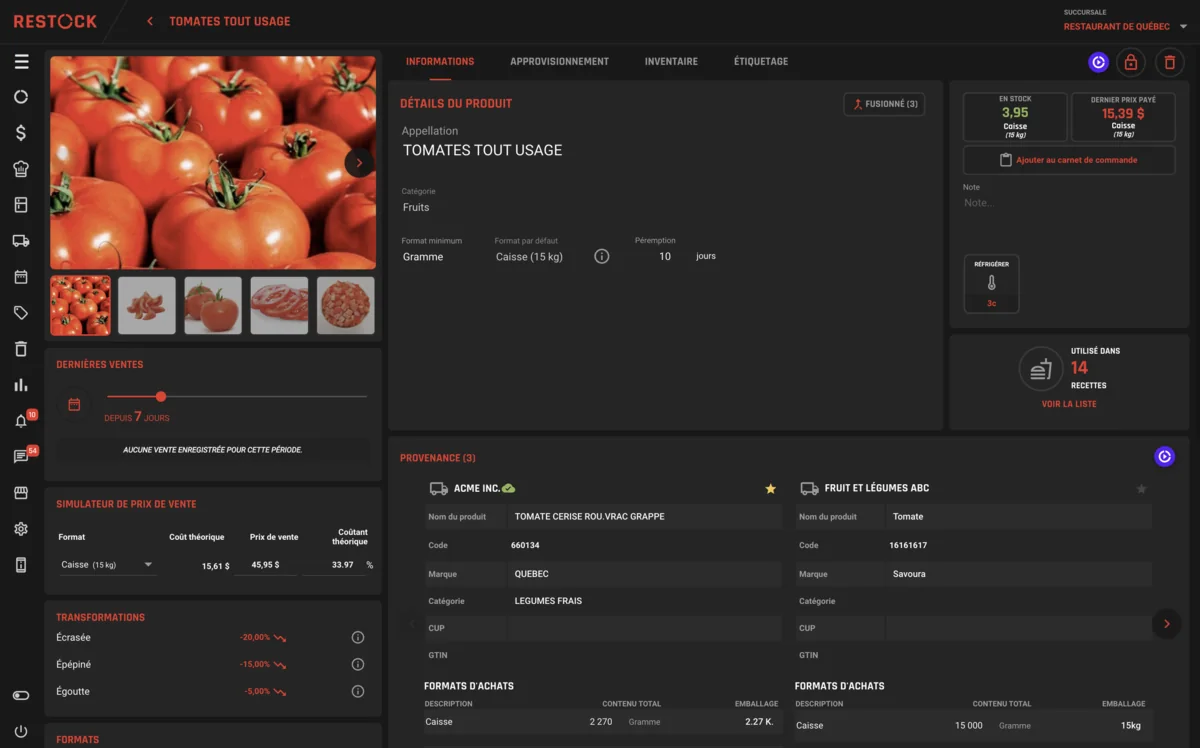Follow the Voir la liste link

pyautogui.click(x=1069, y=404)
